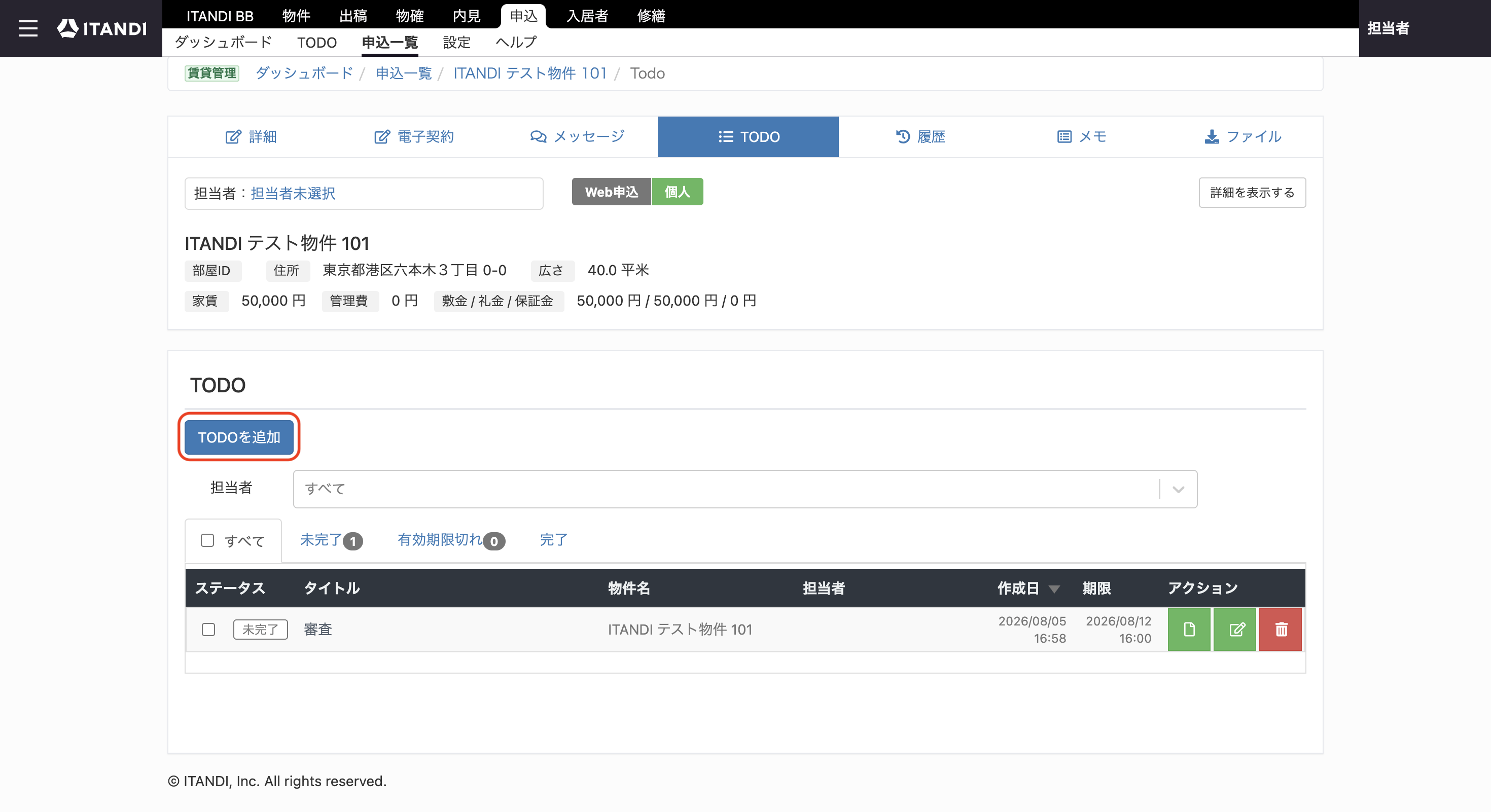
Task: Expand the 担当者 filter chevron
Action: [1179, 489]
